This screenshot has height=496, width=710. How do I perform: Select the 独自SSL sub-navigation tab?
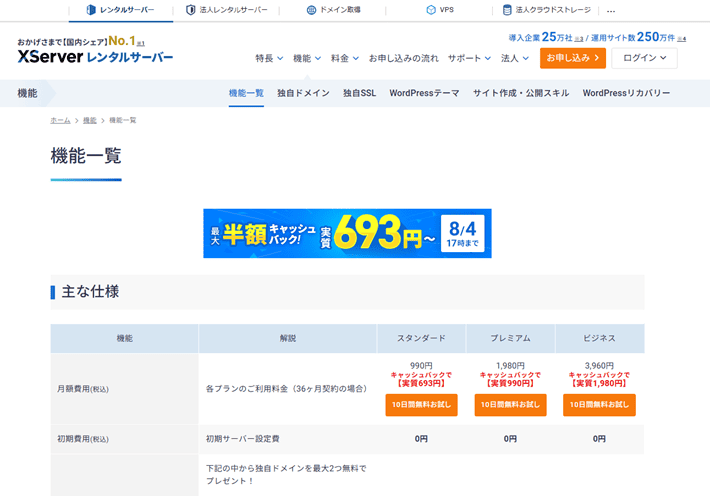360,93
